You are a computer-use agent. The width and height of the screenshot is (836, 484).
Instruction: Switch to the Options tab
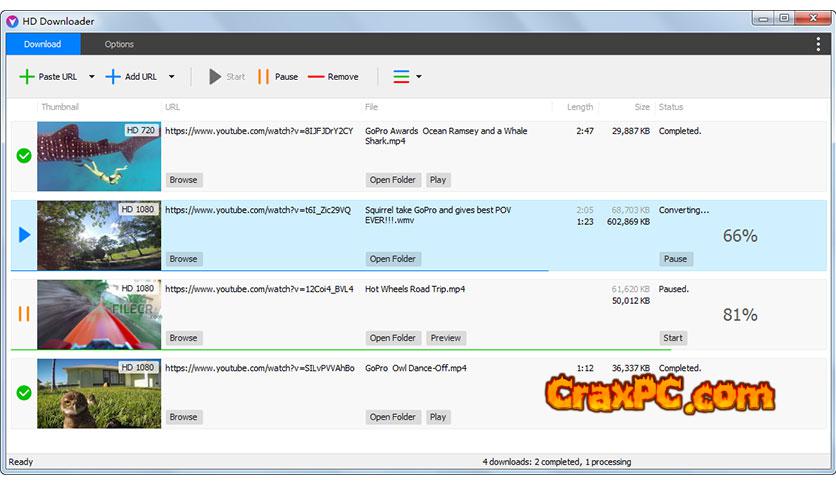click(x=119, y=44)
